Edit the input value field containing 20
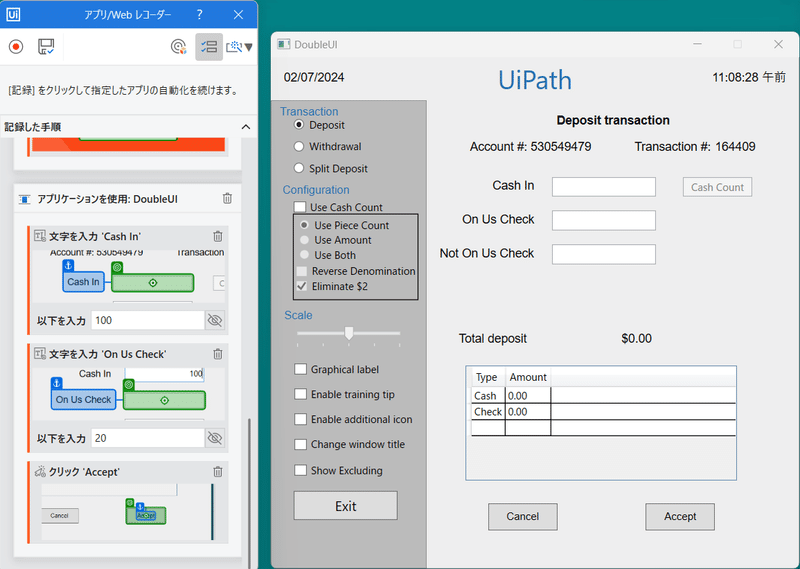The image size is (800, 569). pos(148,438)
